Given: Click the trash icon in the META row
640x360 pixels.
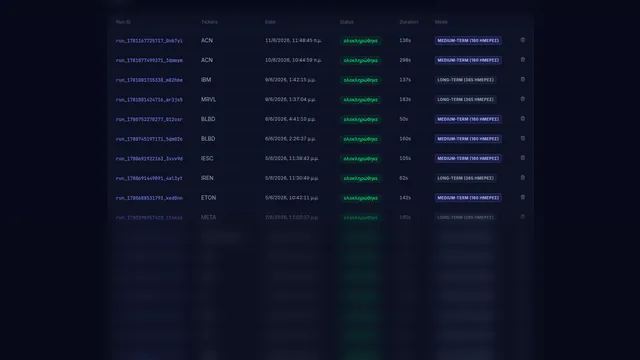Looking at the screenshot, I should click(x=522, y=217).
